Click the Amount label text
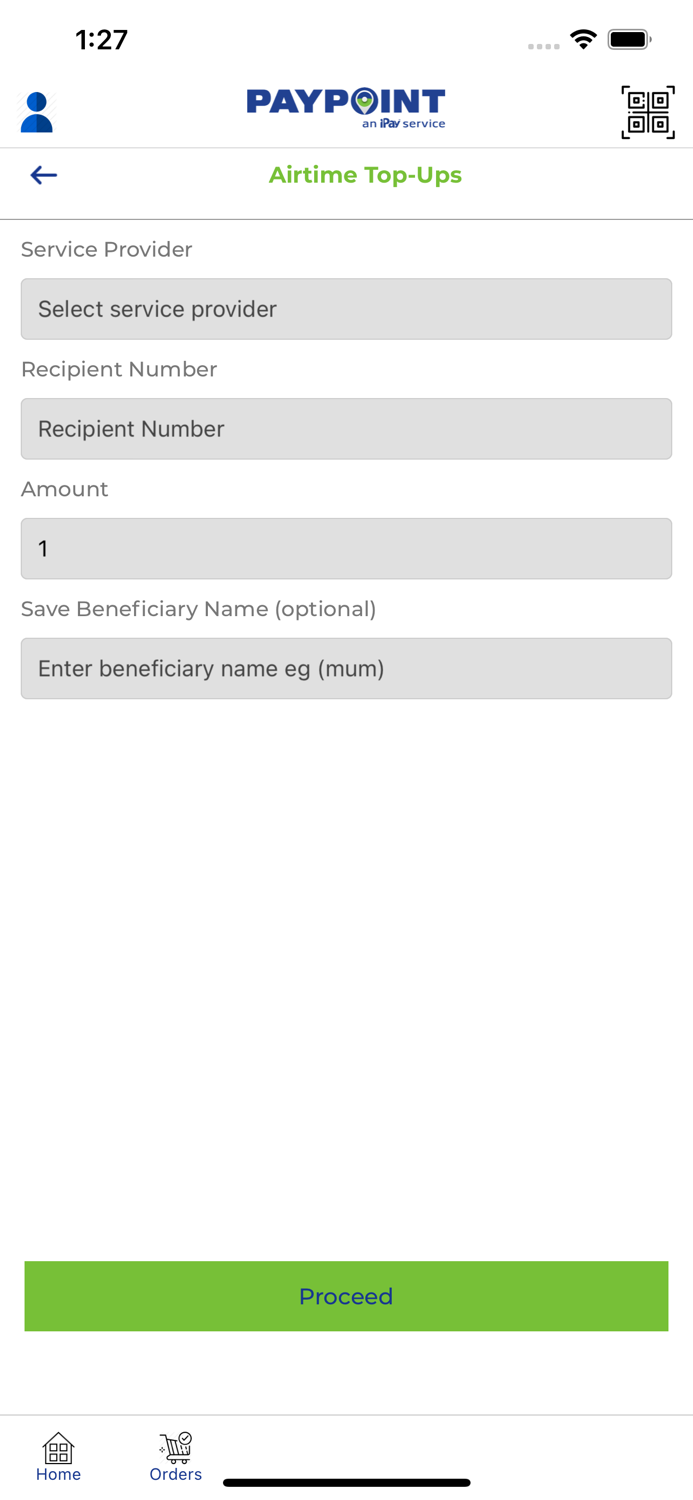693x1500 pixels. tap(65, 489)
